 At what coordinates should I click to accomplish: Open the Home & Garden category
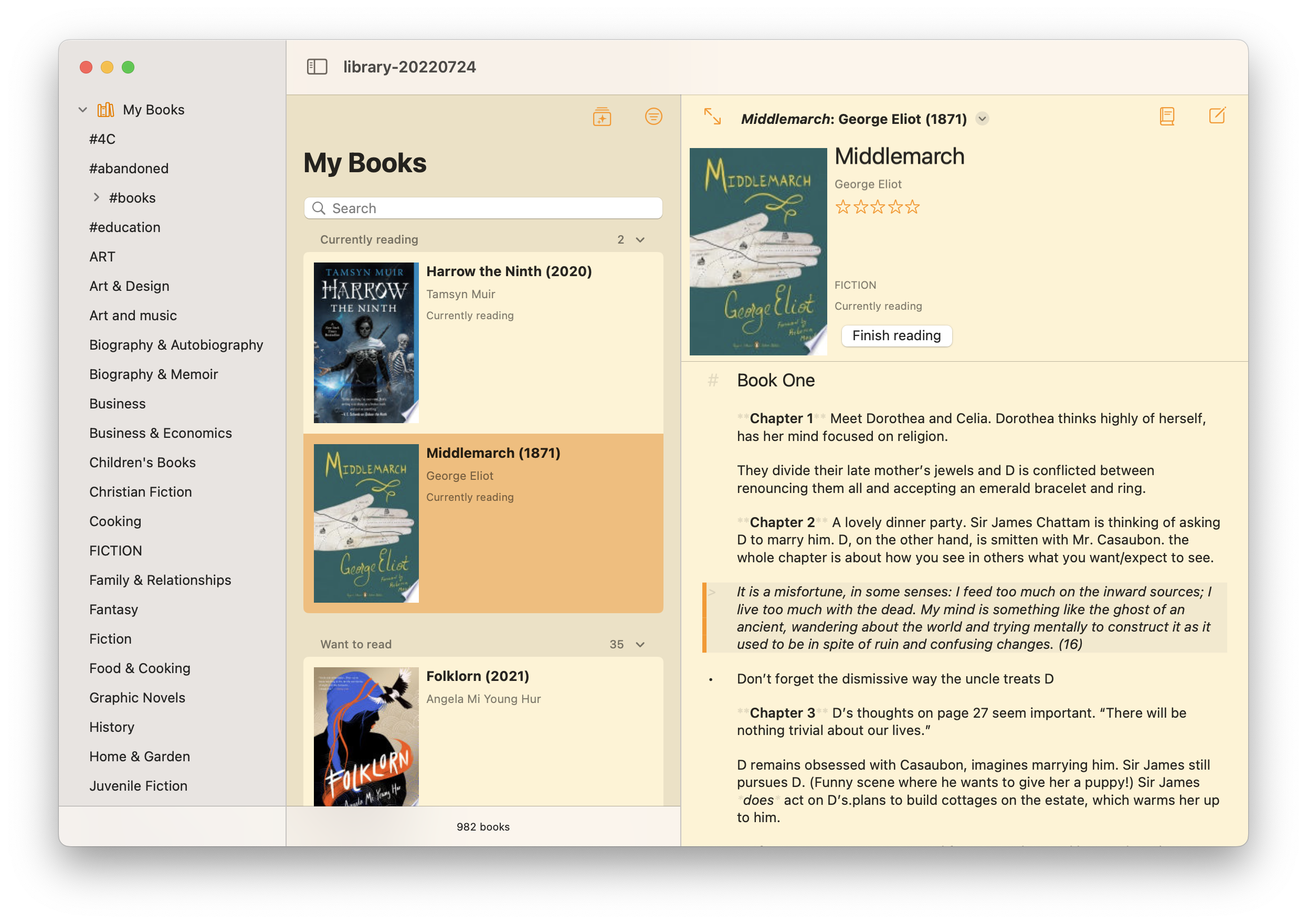click(140, 756)
